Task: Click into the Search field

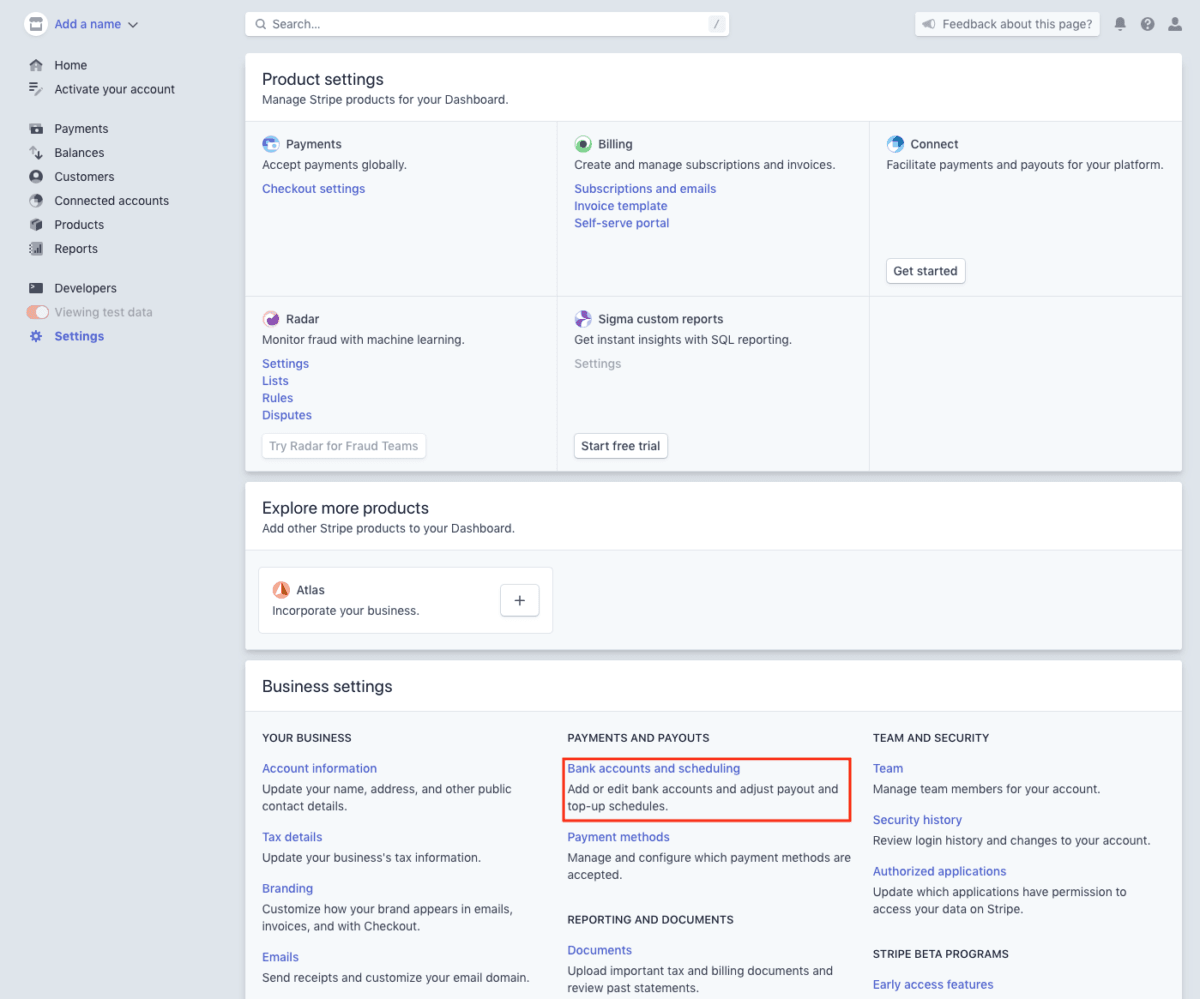Action: 487,24
